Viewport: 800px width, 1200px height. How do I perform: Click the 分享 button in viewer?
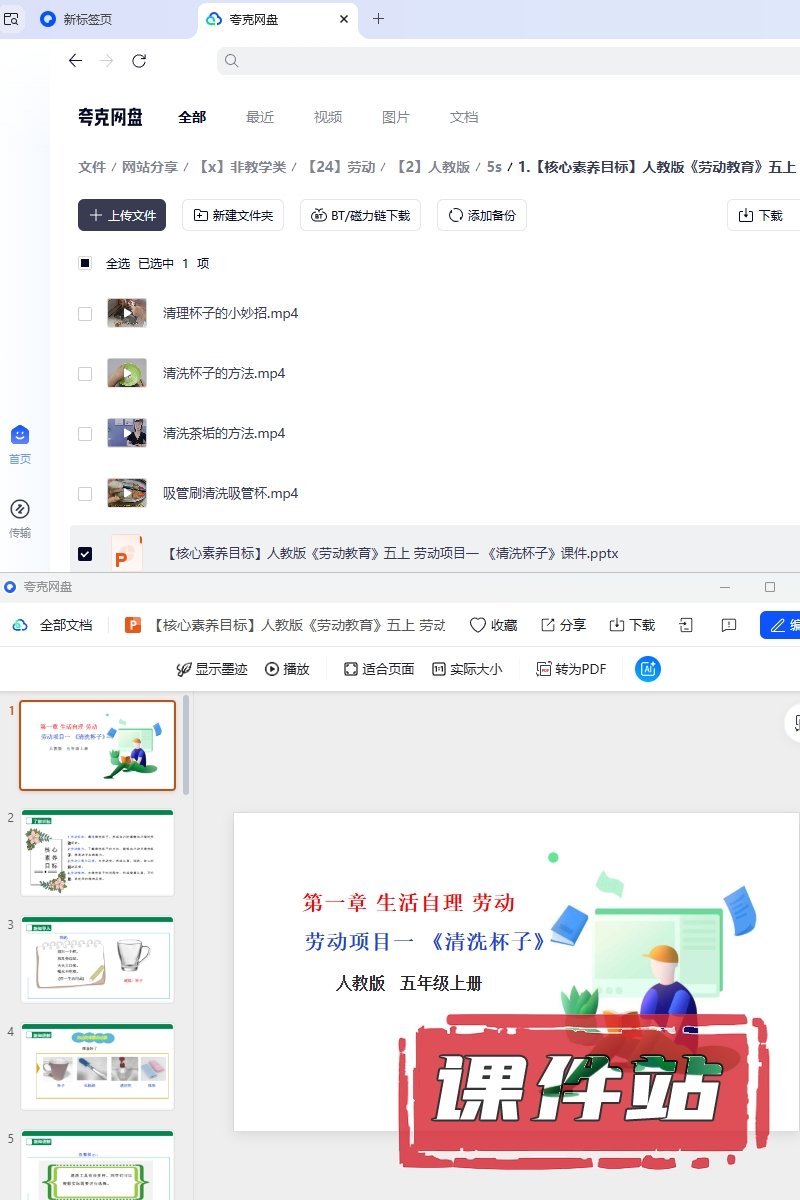[x=563, y=625]
